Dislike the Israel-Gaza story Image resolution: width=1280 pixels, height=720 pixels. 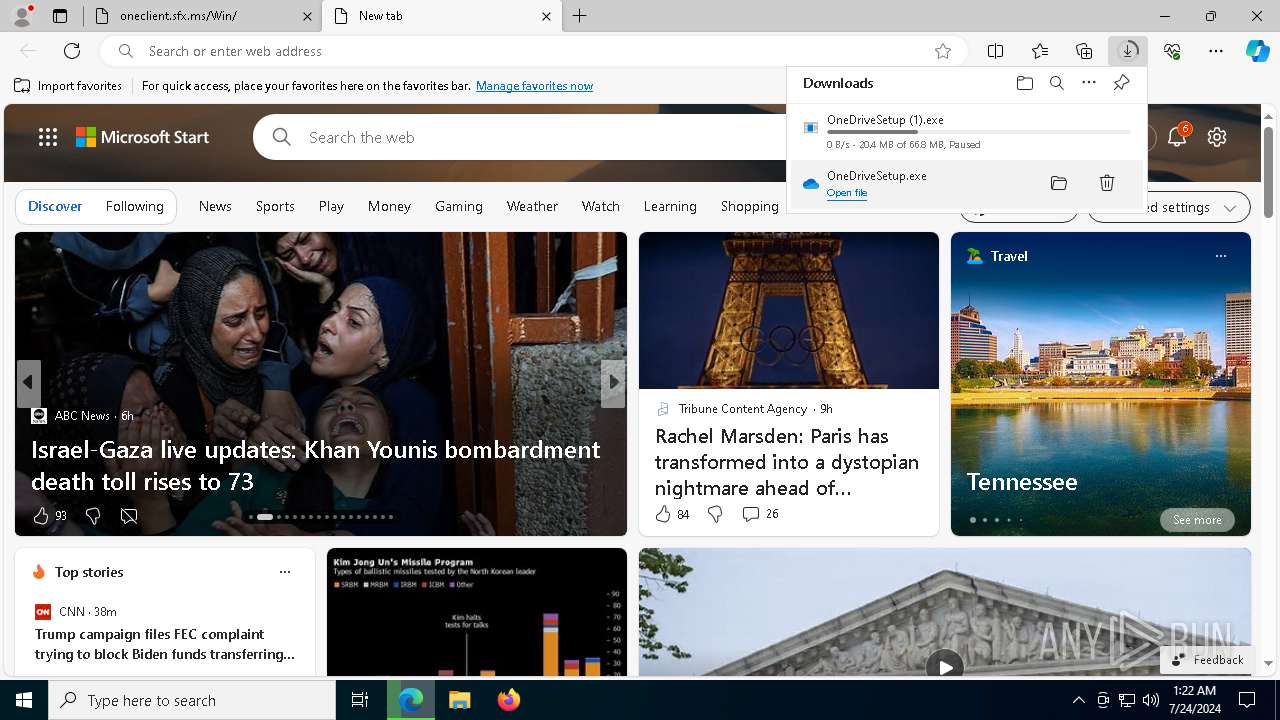tap(93, 516)
